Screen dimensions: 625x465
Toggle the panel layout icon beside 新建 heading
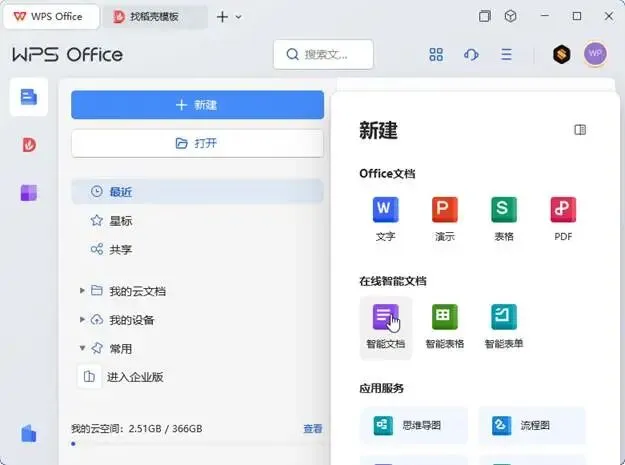click(x=580, y=130)
